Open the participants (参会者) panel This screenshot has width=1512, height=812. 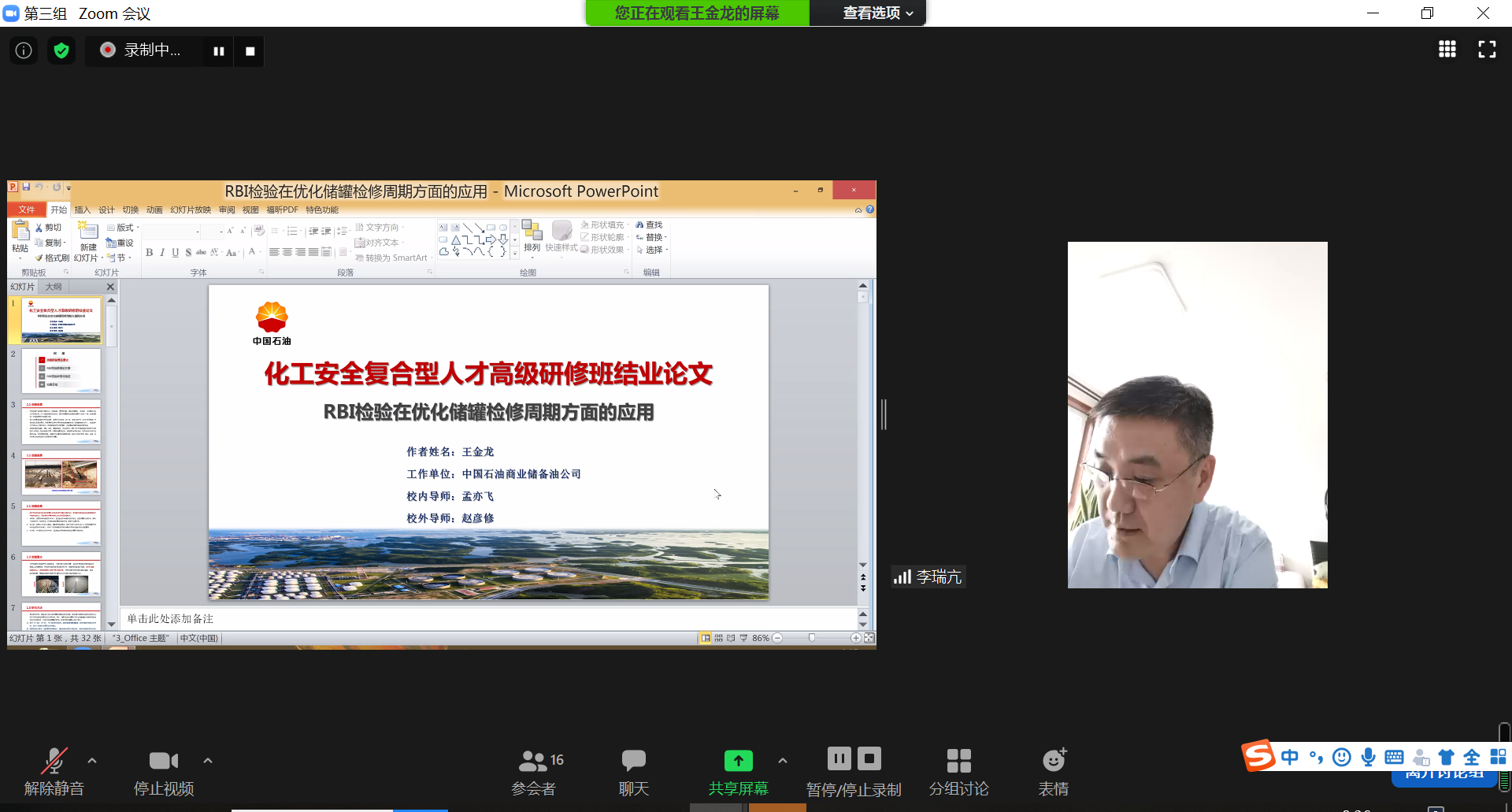534,771
